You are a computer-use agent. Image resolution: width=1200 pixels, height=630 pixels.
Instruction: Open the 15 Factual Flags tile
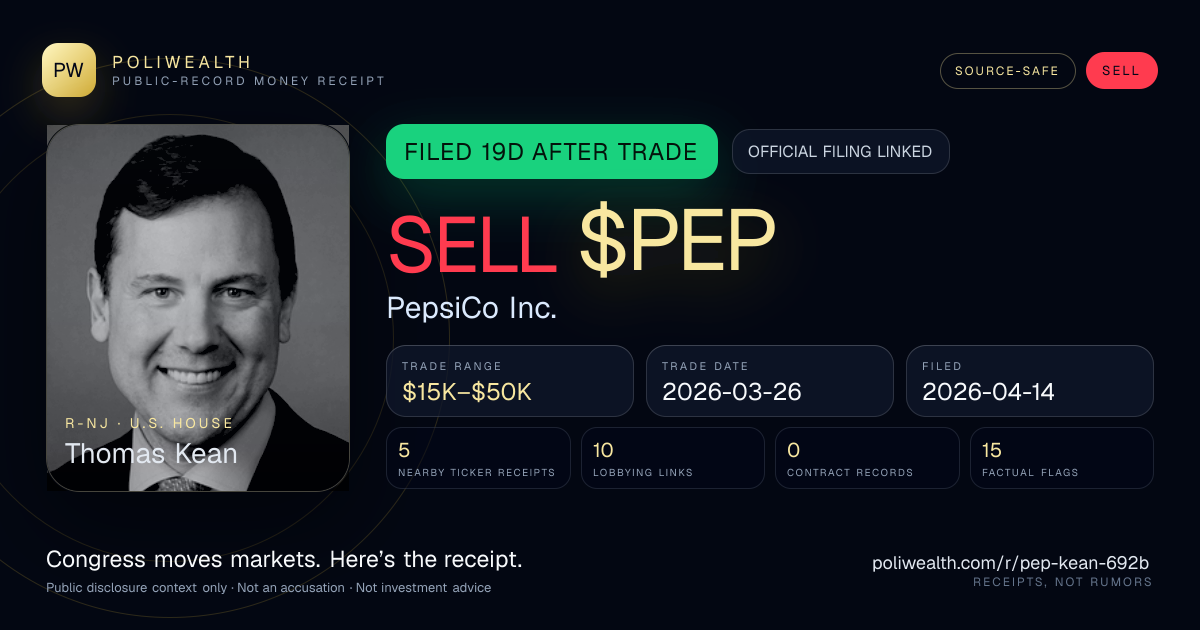1062,458
